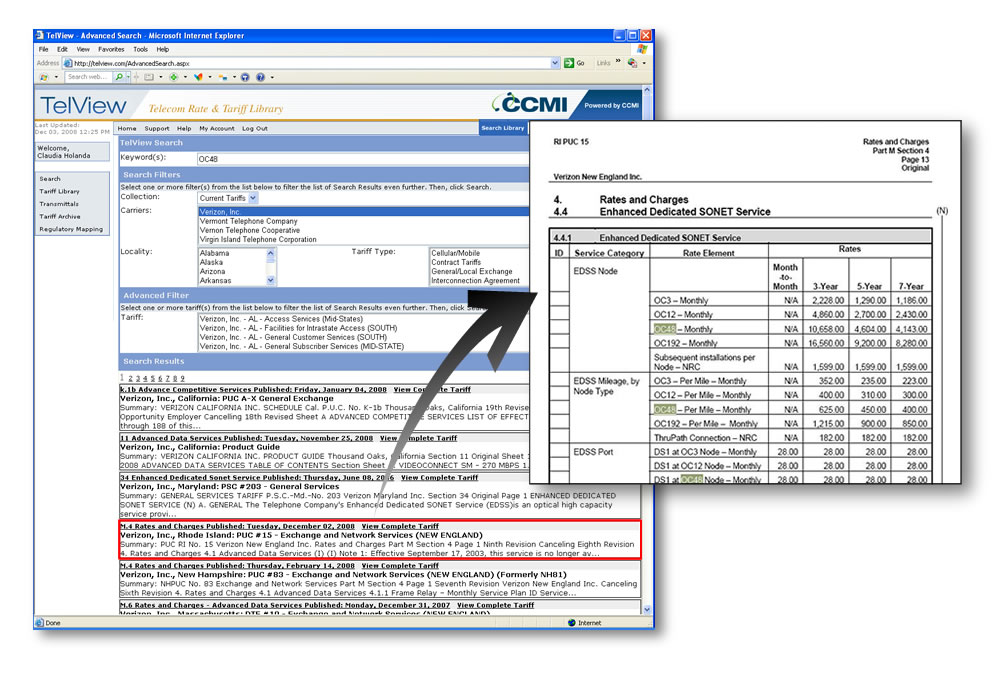Click the Windows flag logo in IE menu bar

coord(642,49)
